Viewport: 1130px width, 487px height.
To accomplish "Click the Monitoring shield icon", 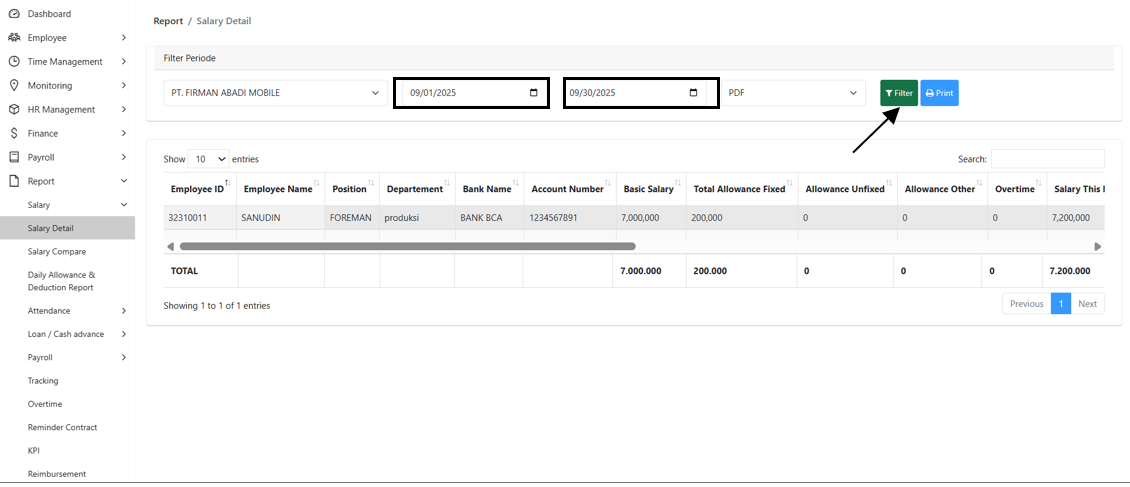I will click(x=14, y=85).
